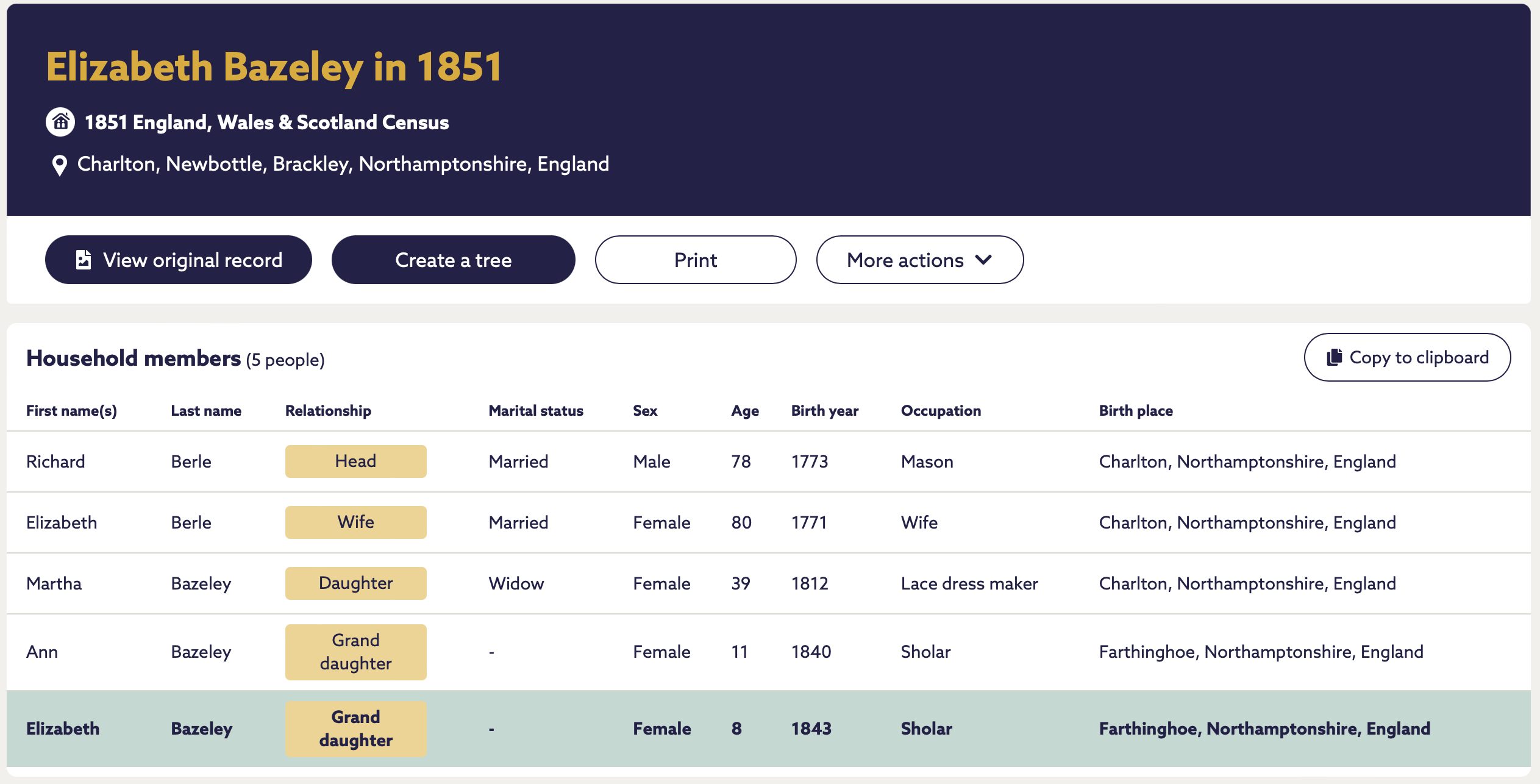Click the First name(s) column header
1540x784 pixels.
pos(71,411)
